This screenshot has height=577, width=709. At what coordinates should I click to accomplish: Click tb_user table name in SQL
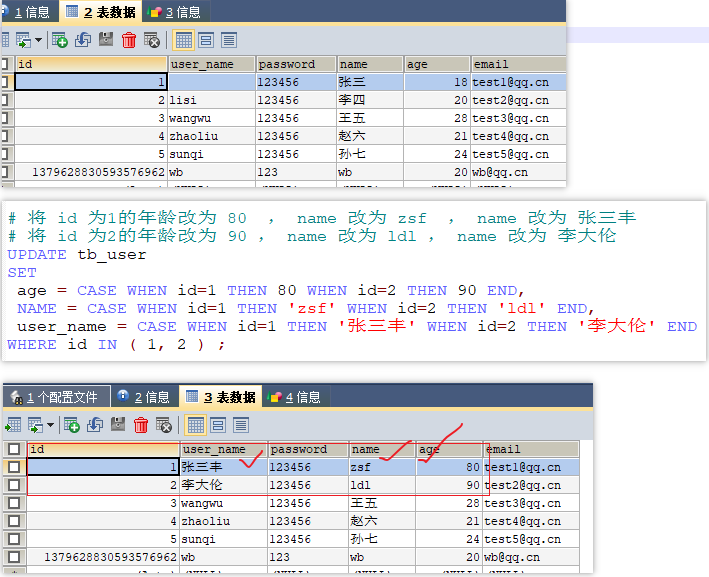112,255
